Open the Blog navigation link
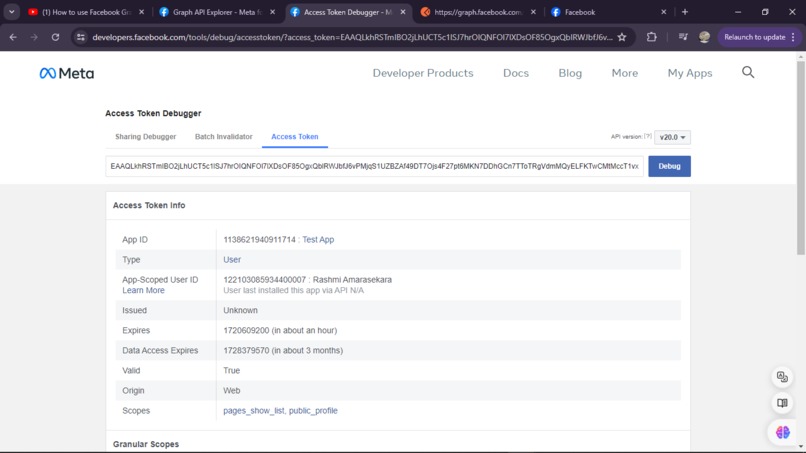 click(570, 73)
